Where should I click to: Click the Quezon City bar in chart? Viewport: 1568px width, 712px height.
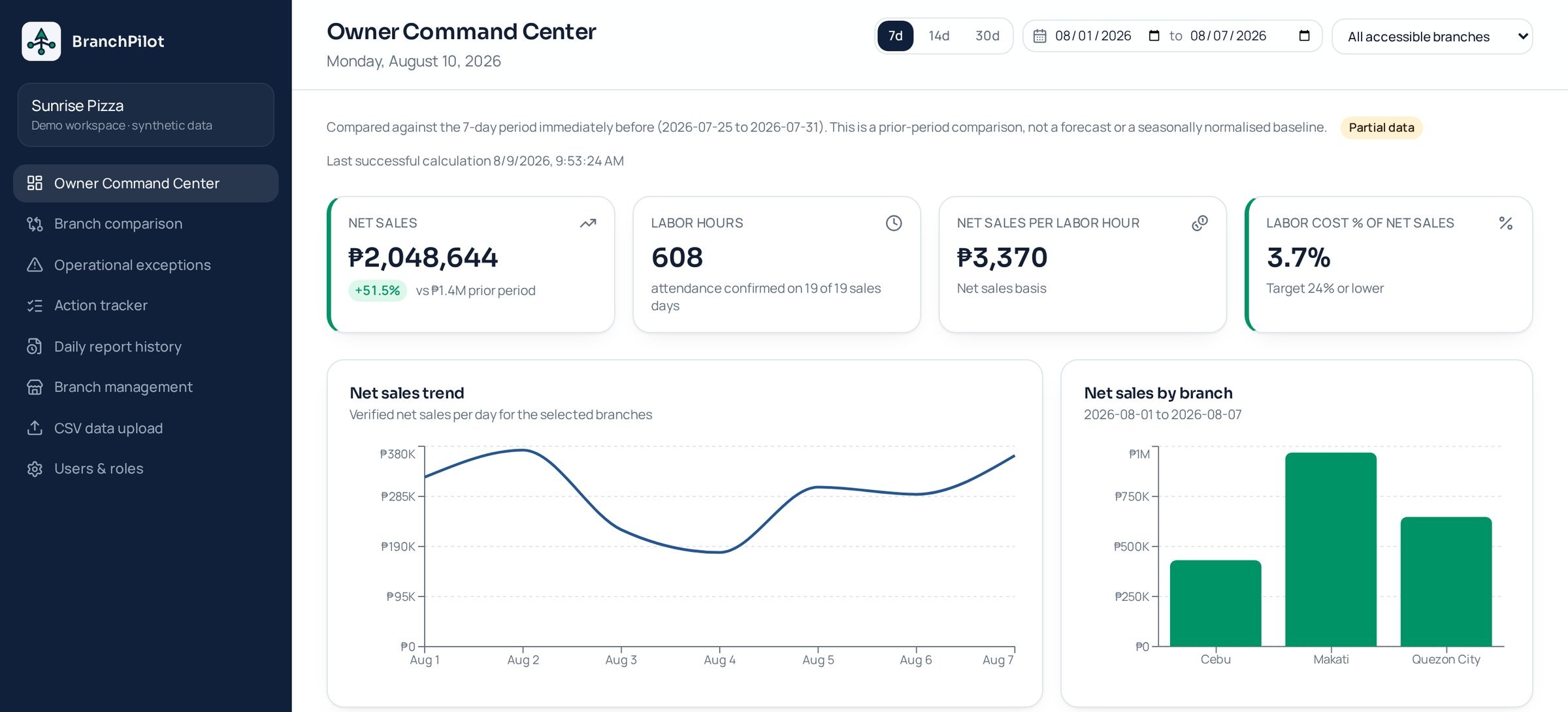click(1446, 581)
